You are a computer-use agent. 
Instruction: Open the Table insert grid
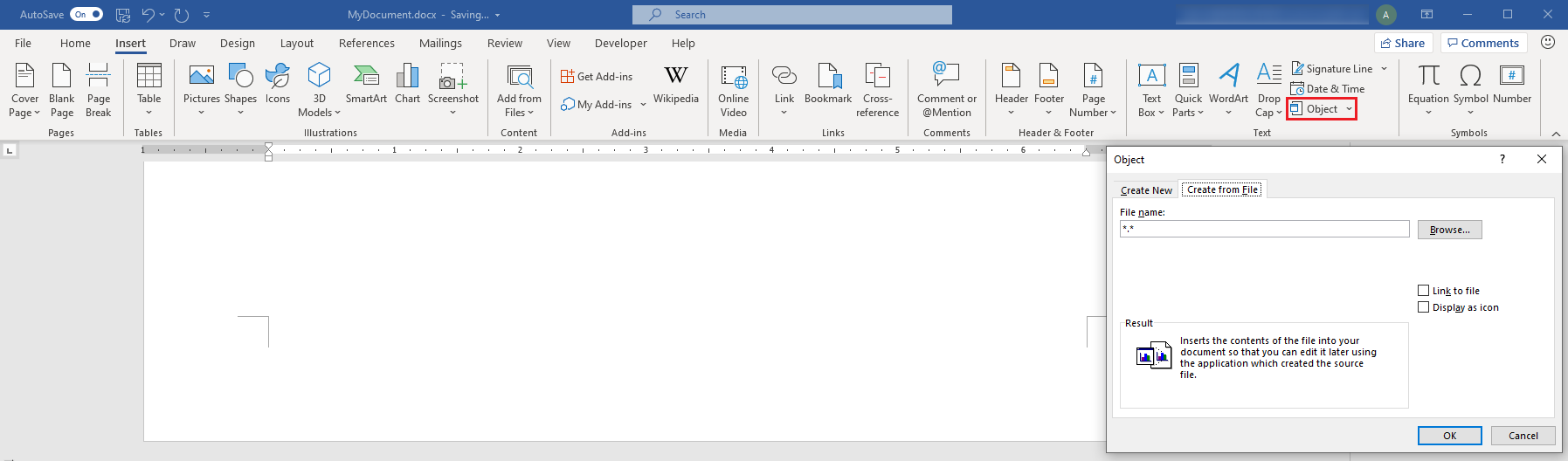(149, 90)
